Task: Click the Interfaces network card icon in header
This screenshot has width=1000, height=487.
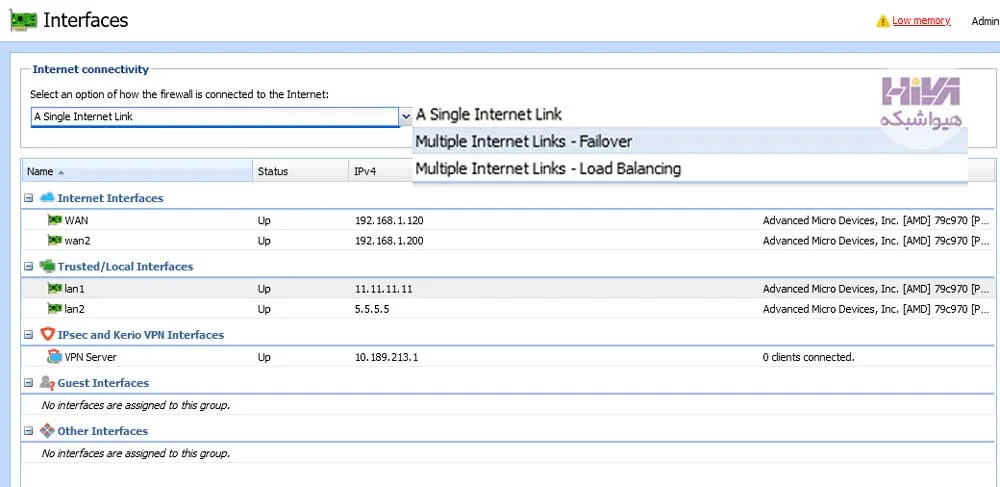Action: tap(23, 20)
